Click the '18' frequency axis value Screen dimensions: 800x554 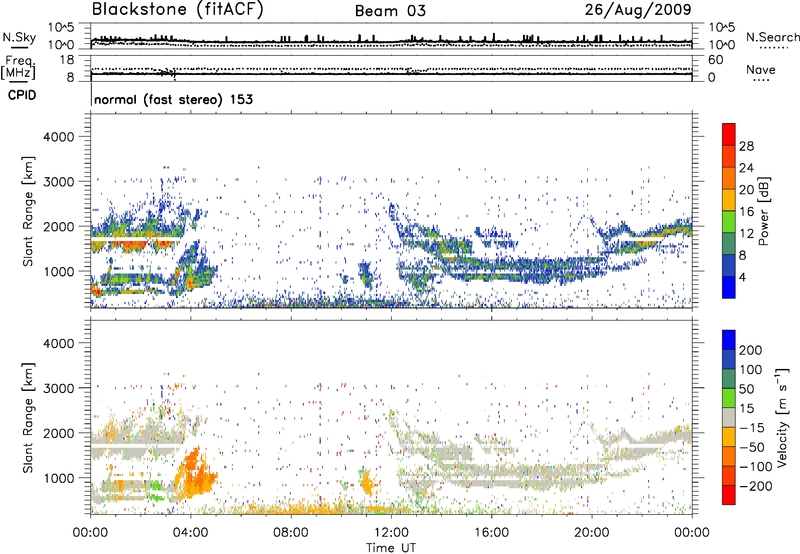coord(67,60)
